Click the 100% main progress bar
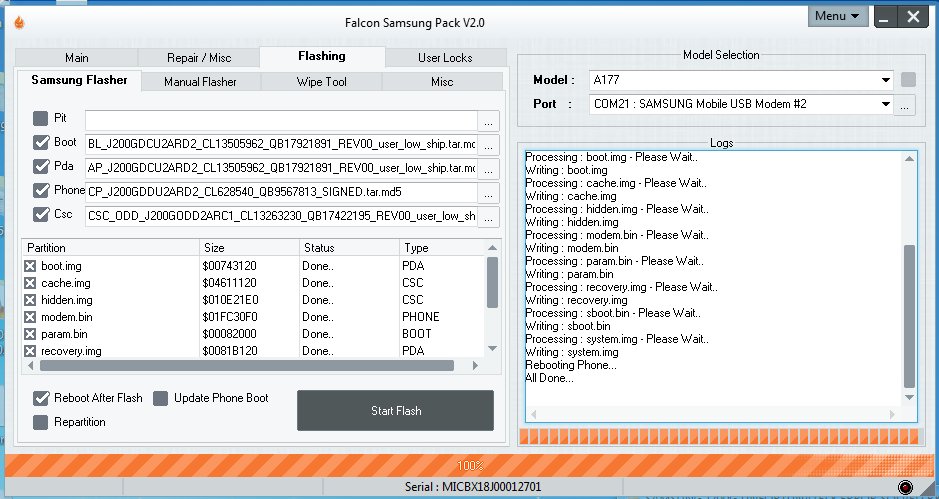Screen dimensions: 939x499 click(x=470, y=465)
